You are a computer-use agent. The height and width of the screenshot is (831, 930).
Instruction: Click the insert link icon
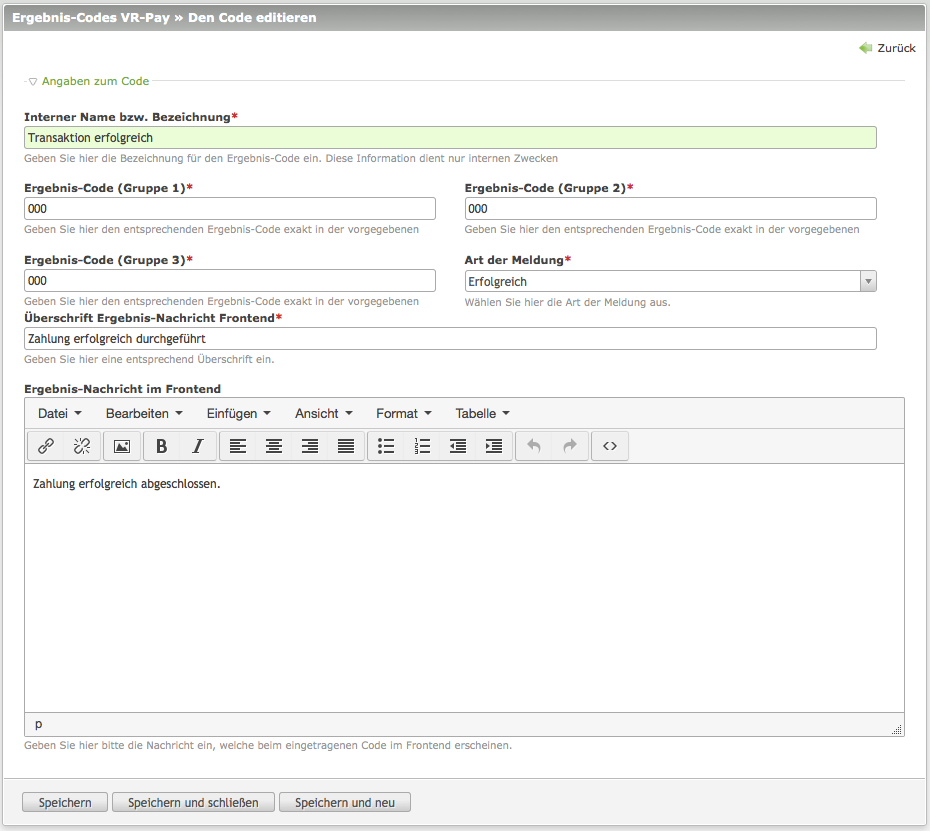click(46, 447)
